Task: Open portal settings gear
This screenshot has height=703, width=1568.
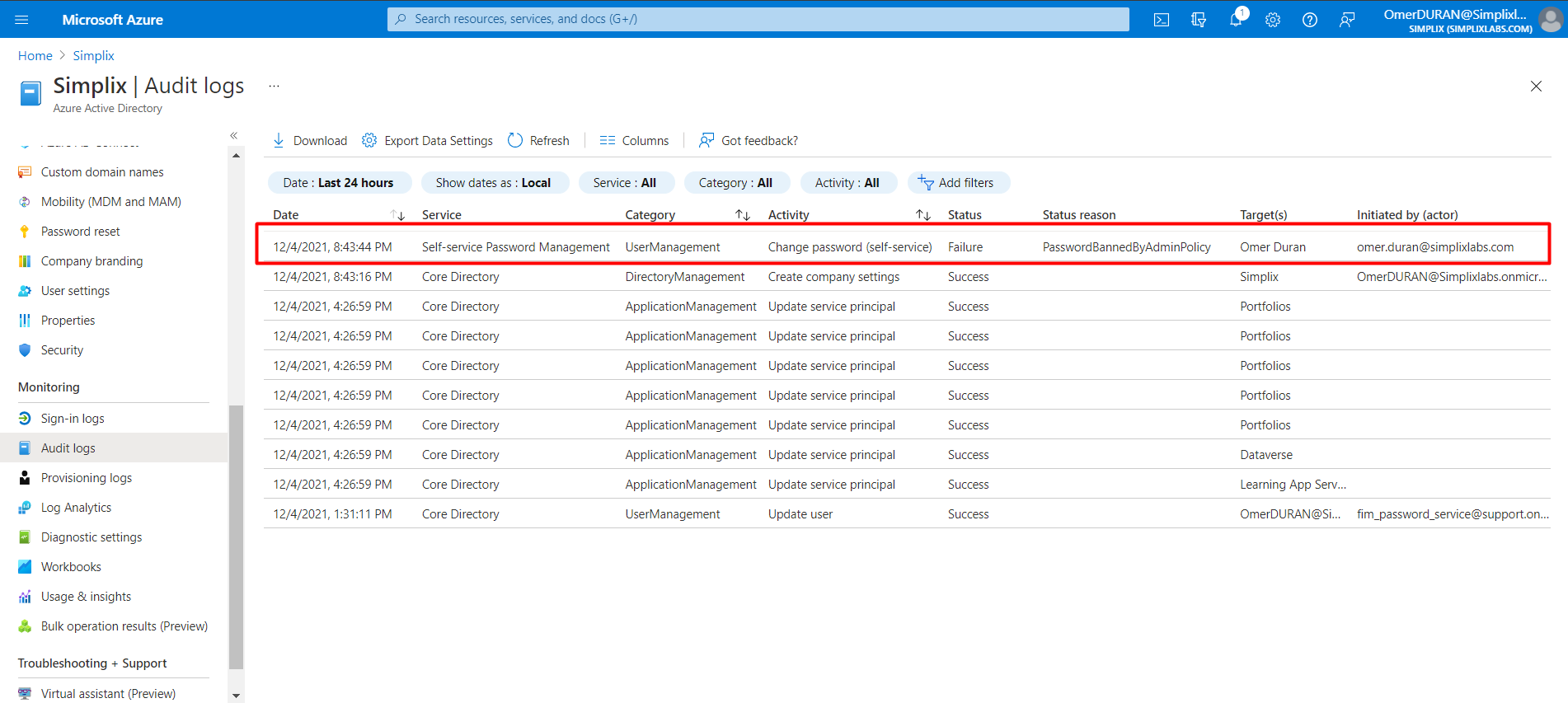Action: point(1273,20)
